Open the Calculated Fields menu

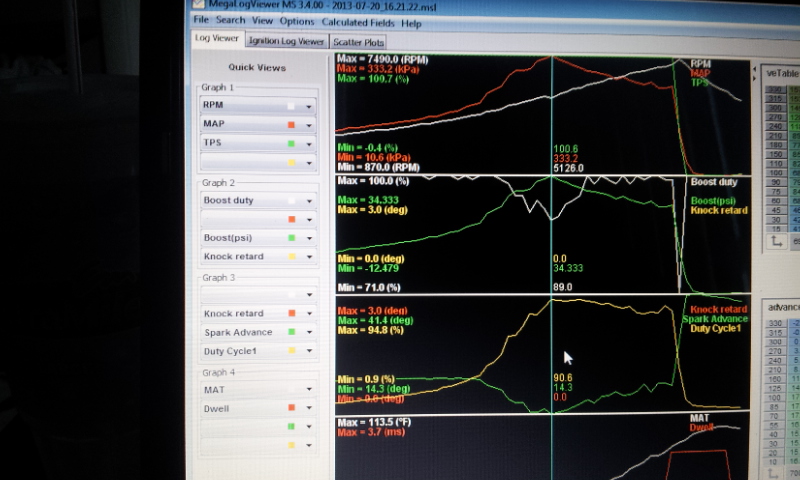[x=358, y=22]
